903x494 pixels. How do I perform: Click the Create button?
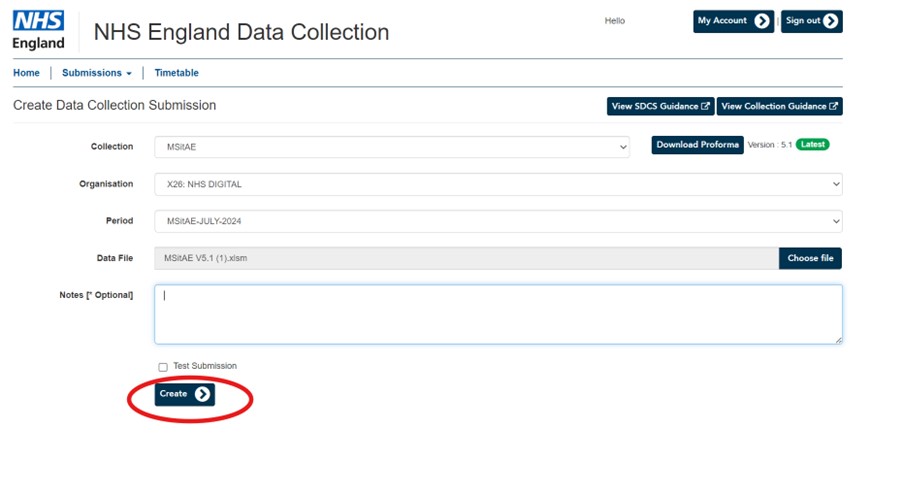(184, 394)
